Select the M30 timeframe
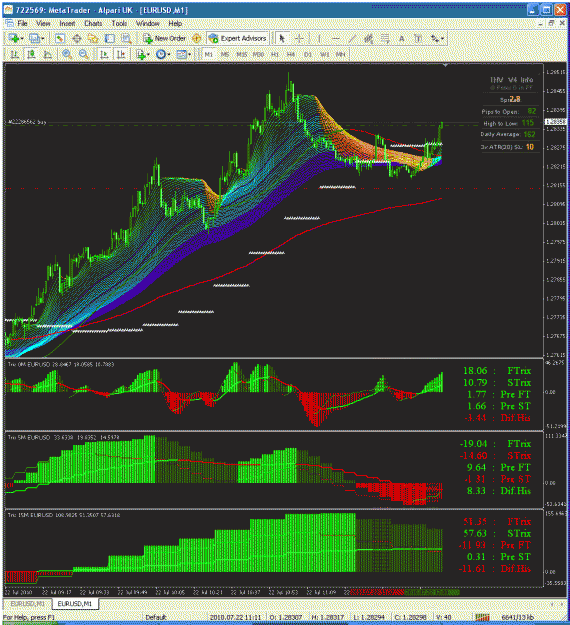Image resolution: width=570 pixels, height=625 pixels. pyautogui.click(x=258, y=54)
